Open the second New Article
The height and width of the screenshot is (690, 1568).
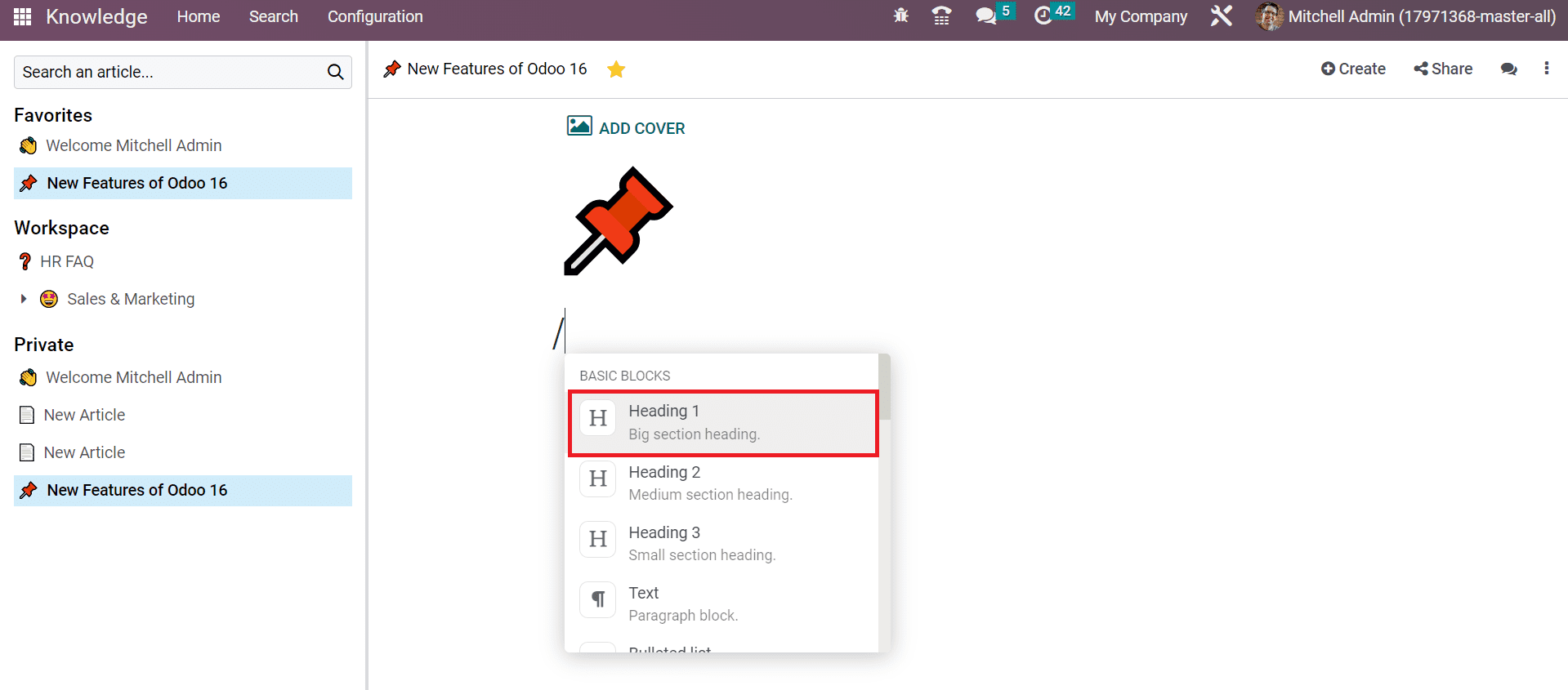(x=85, y=453)
